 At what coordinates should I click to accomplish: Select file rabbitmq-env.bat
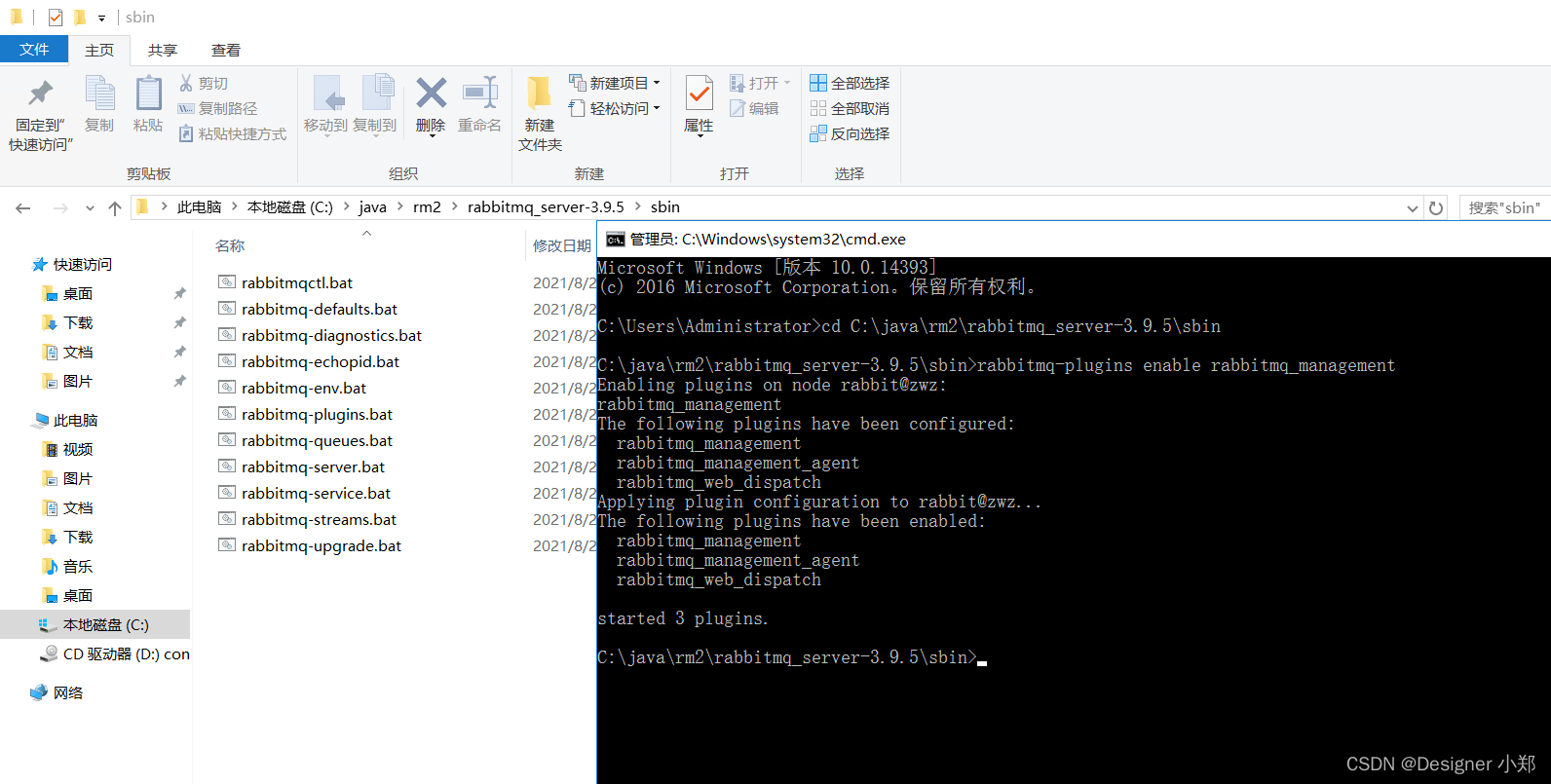pyautogui.click(x=304, y=389)
